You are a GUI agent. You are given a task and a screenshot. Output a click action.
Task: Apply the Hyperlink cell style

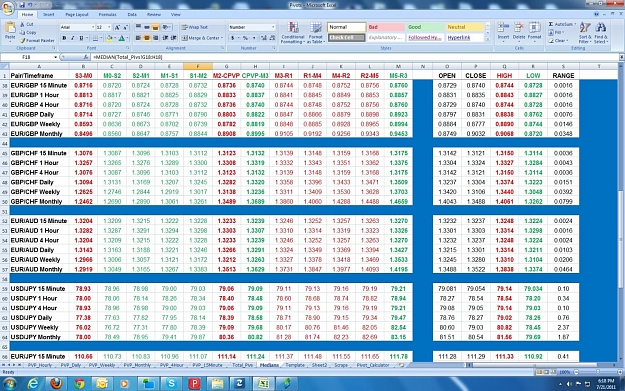(465, 37)
